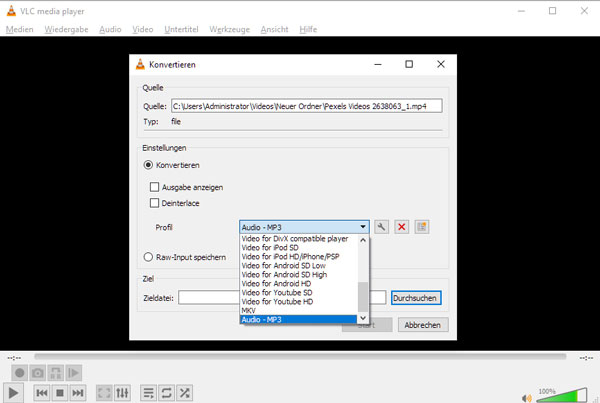Enable random shuffle playback
Viewport: 600px width, 403px height.
[x=185, y=393]
